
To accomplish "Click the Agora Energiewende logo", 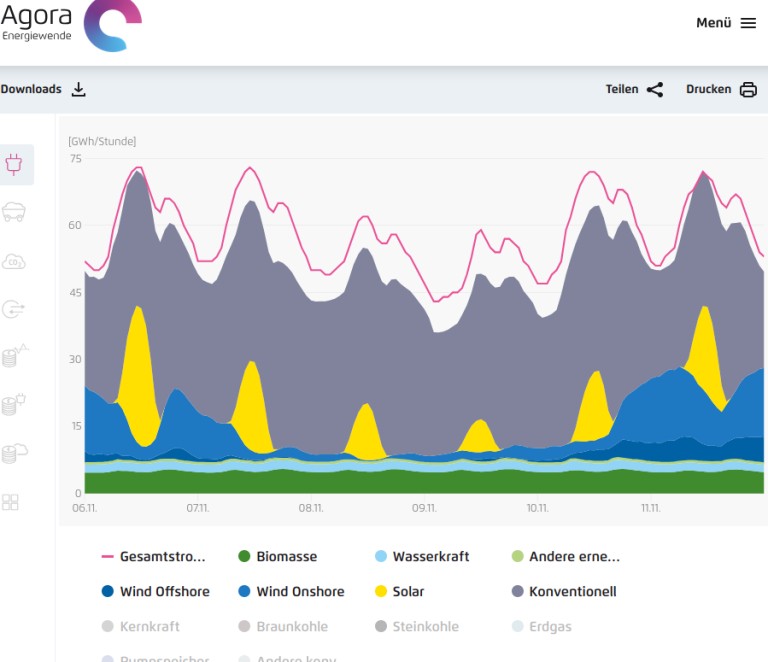I will click(70, 24).
